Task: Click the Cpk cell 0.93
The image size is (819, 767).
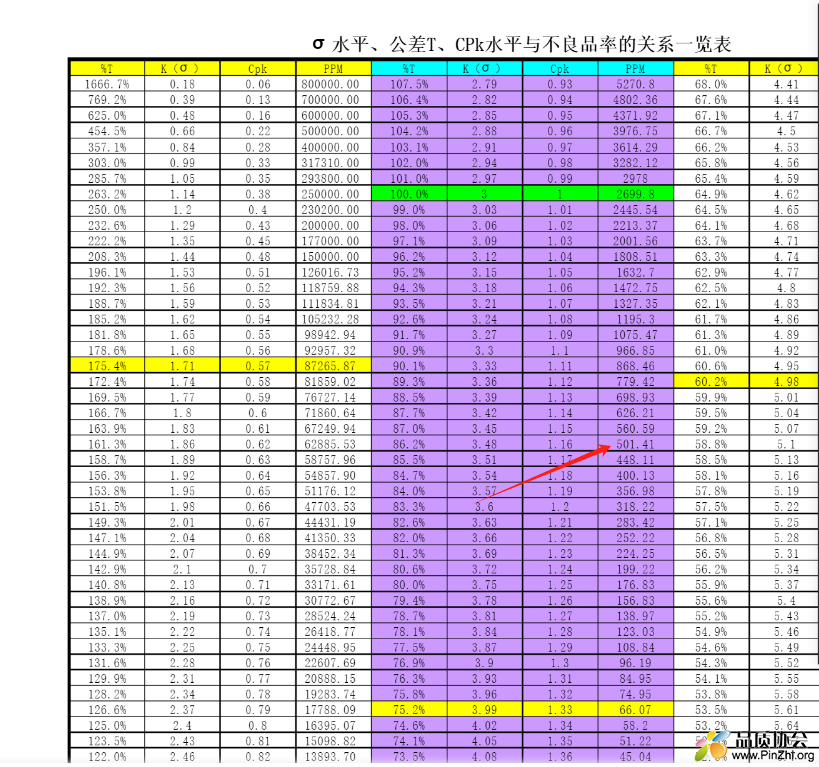Action: (x=560, y=84)
